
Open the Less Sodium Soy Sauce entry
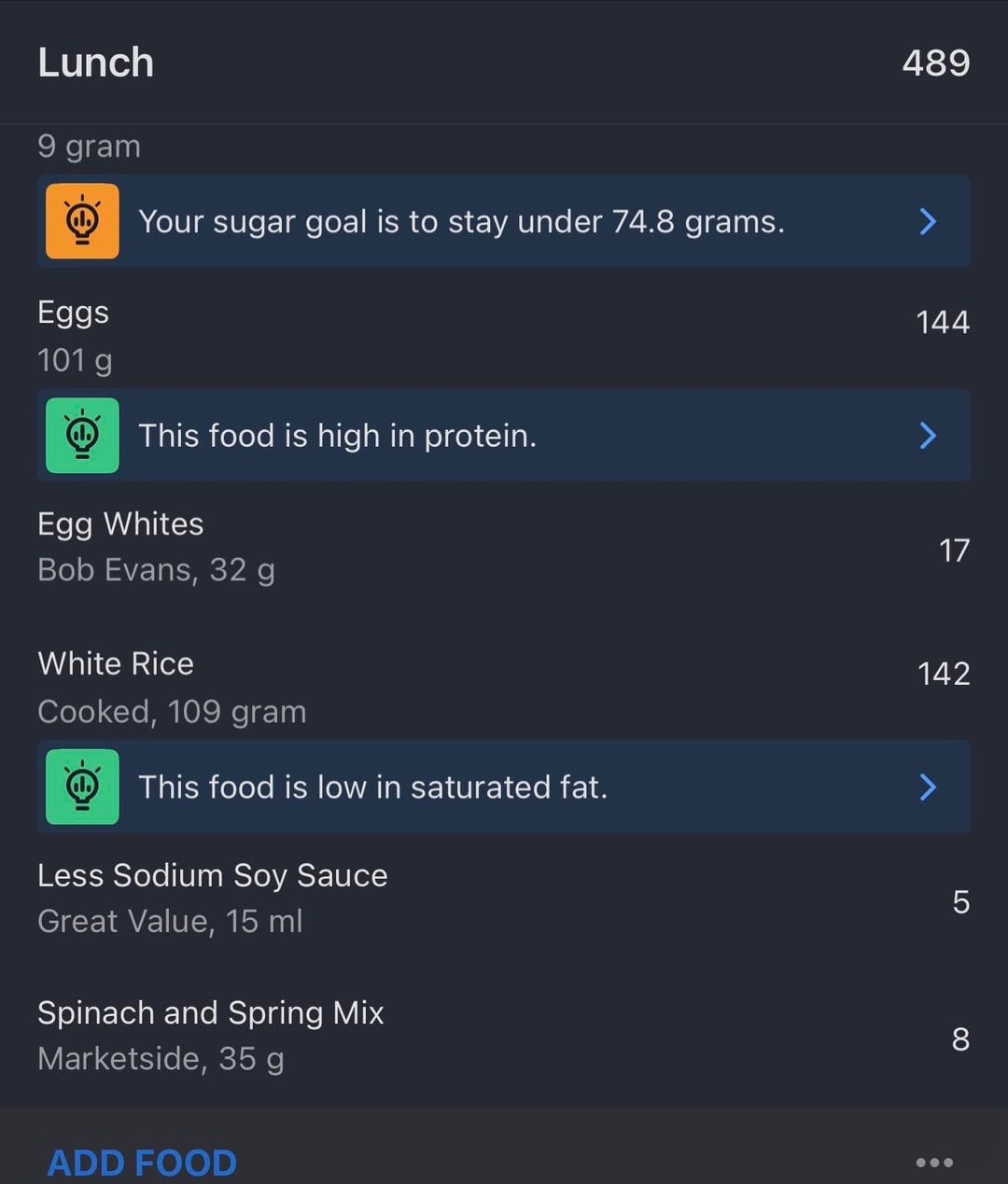(212, 876)
